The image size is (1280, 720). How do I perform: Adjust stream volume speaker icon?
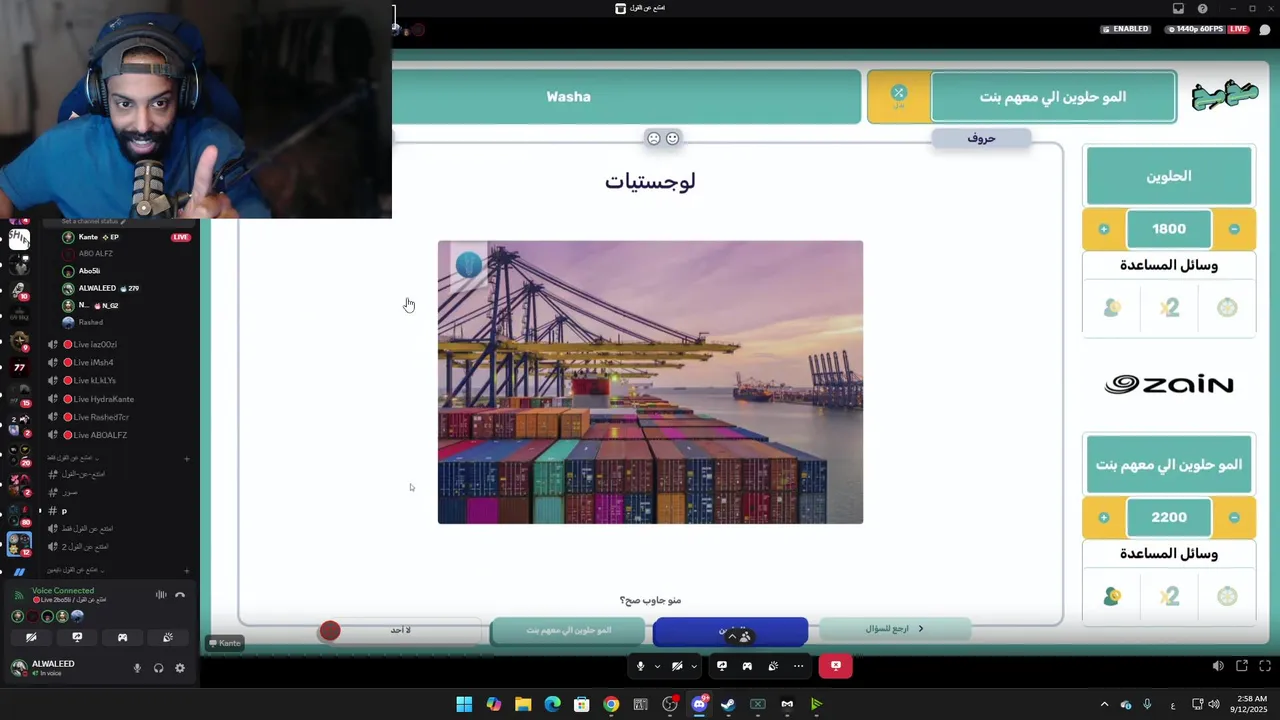click(x=1217, y=666)
